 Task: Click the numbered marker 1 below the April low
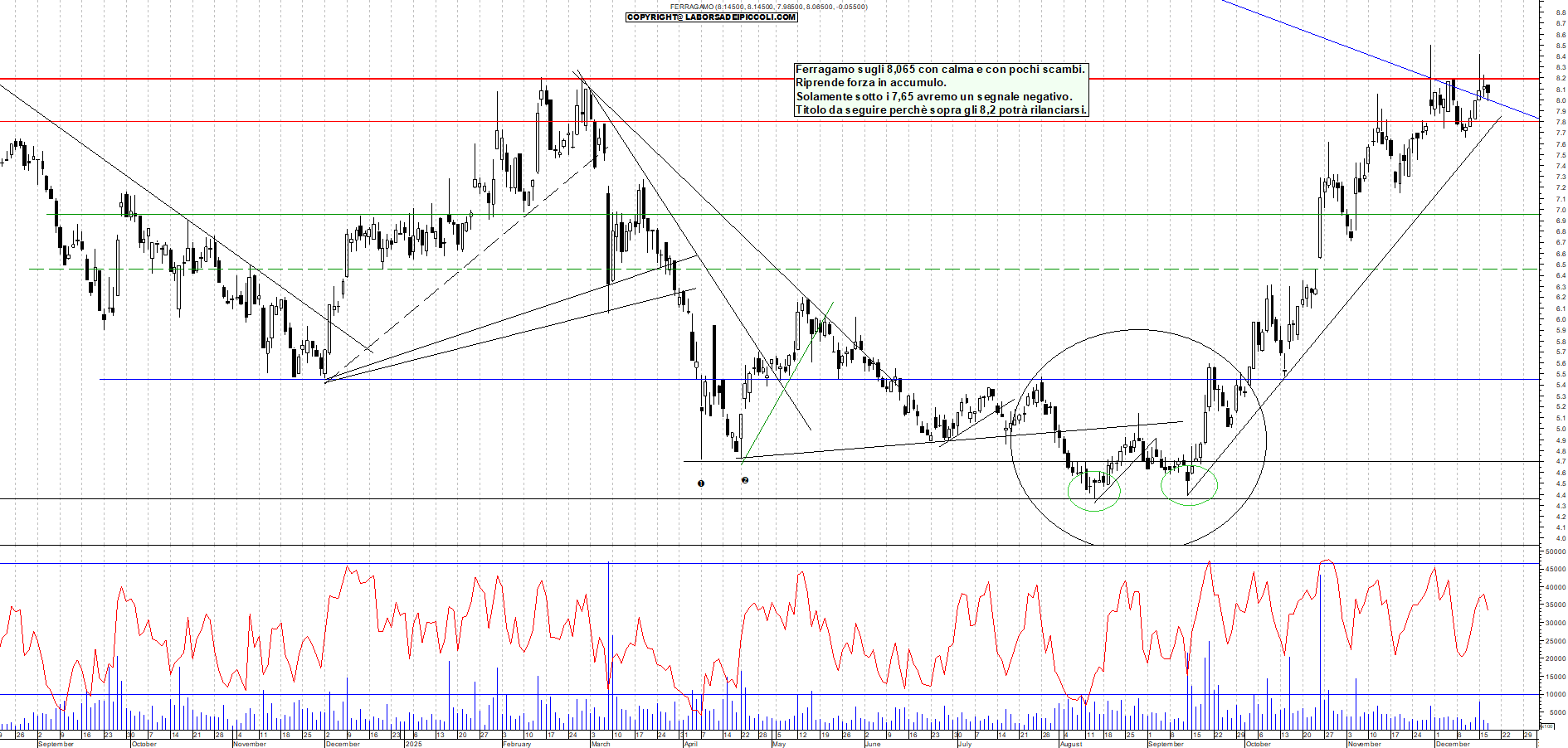click(x=701, y=483)
